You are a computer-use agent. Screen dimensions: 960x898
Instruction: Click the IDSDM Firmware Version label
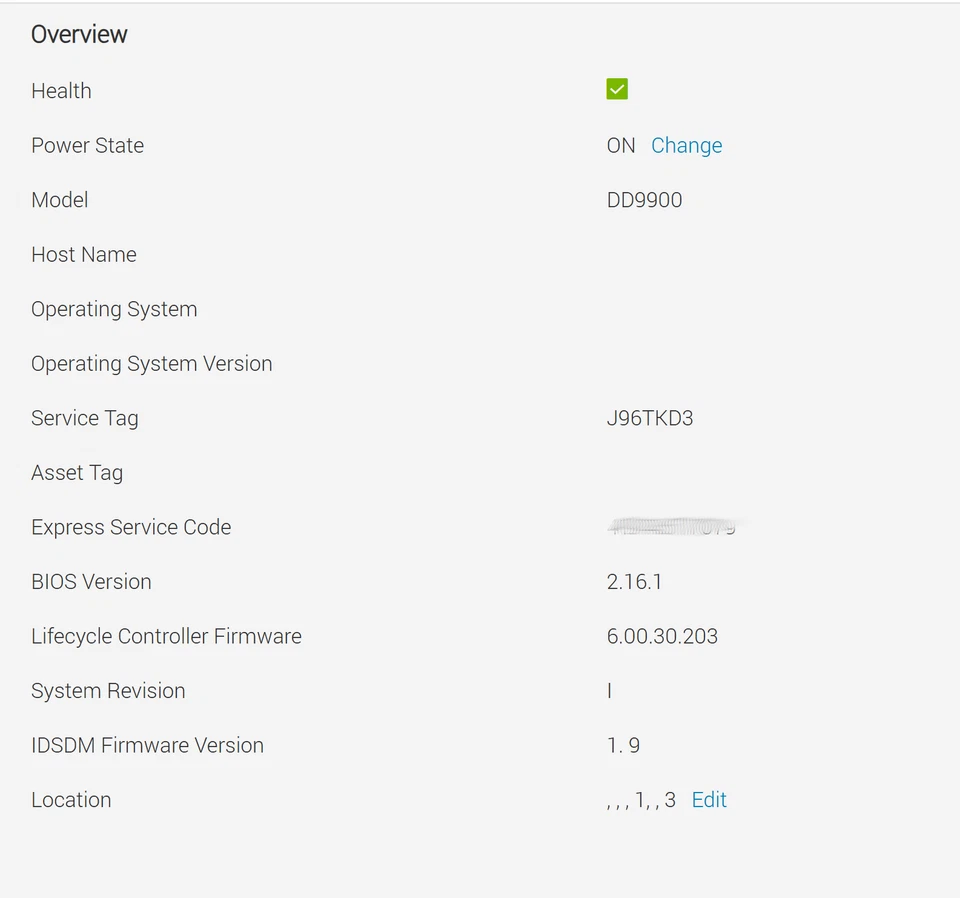point(147,745)
